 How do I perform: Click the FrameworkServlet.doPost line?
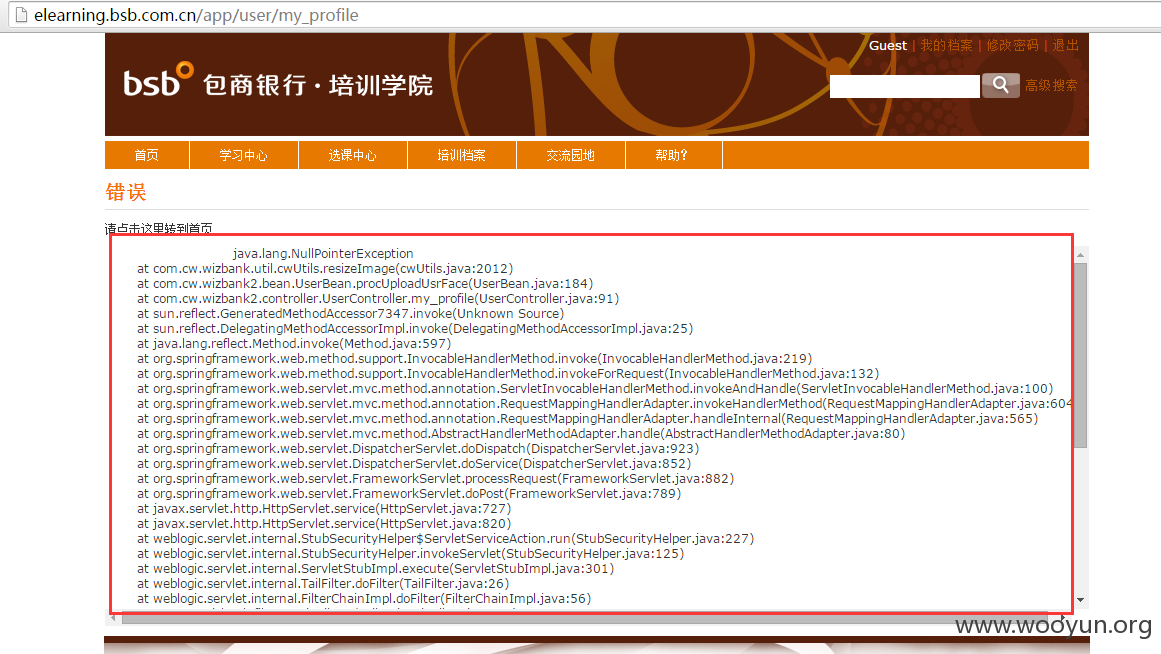[x=409, y=493]
